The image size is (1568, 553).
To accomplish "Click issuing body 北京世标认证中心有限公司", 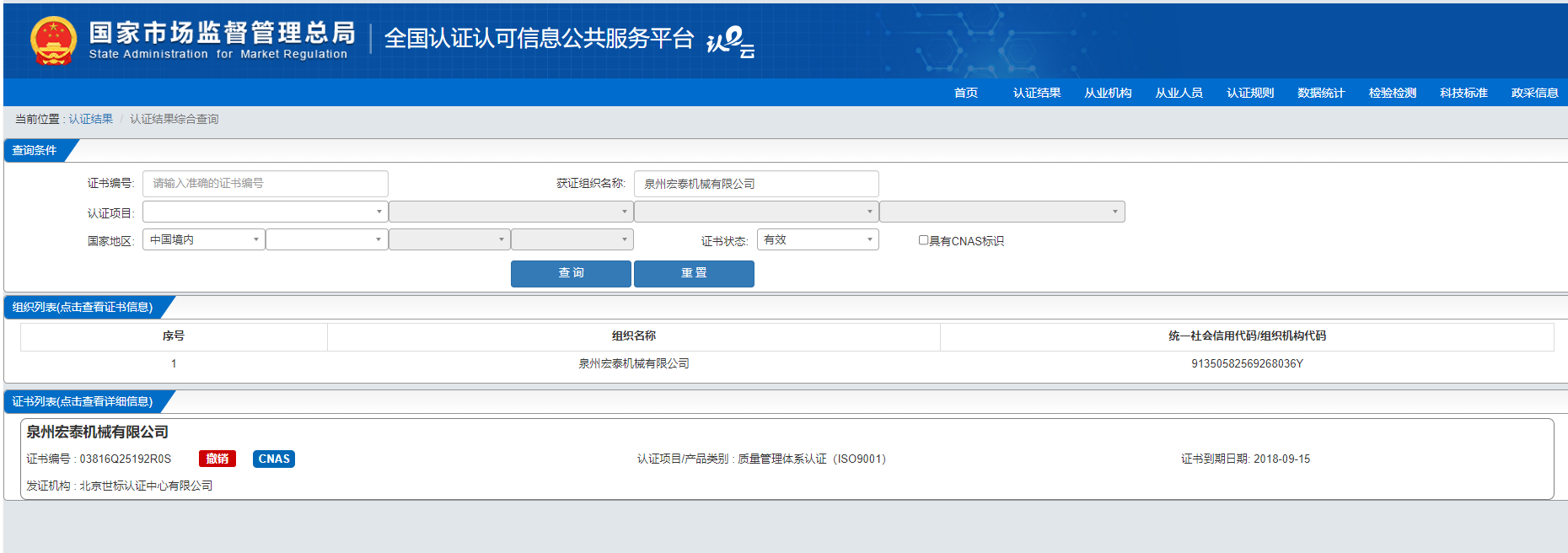I will [146, 486].
